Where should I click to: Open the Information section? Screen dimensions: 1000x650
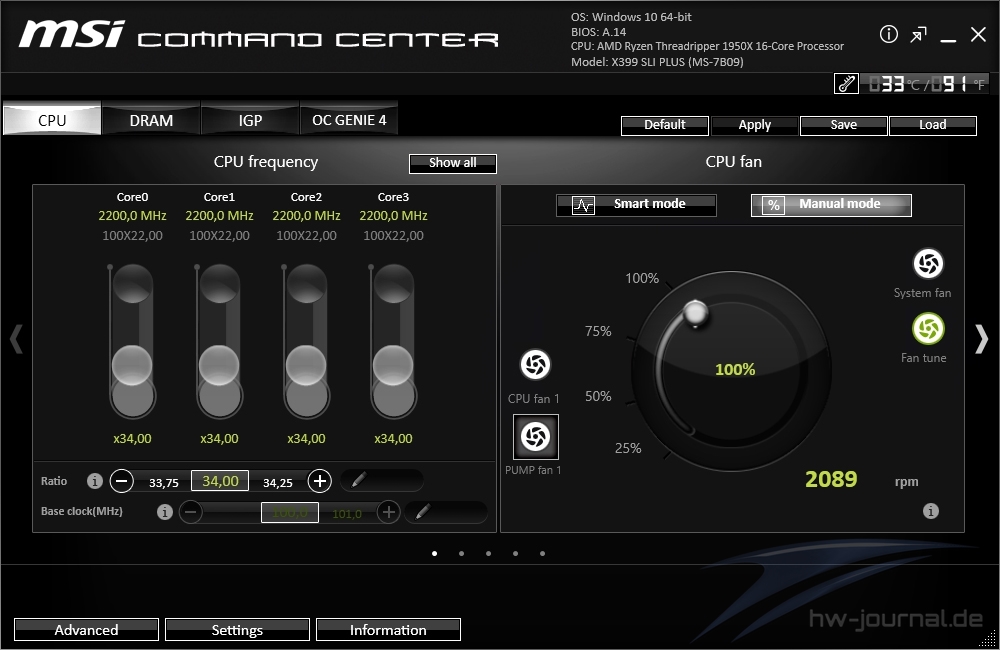pyautogui.click(x=388, y=630)
